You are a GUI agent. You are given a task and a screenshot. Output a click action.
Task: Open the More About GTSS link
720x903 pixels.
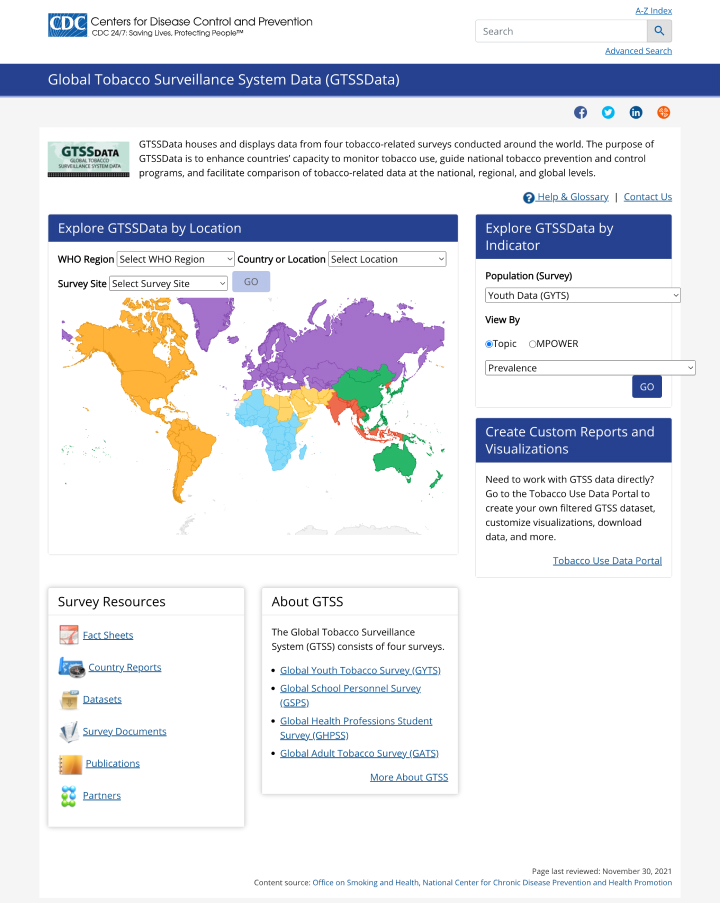click(409, 777)
